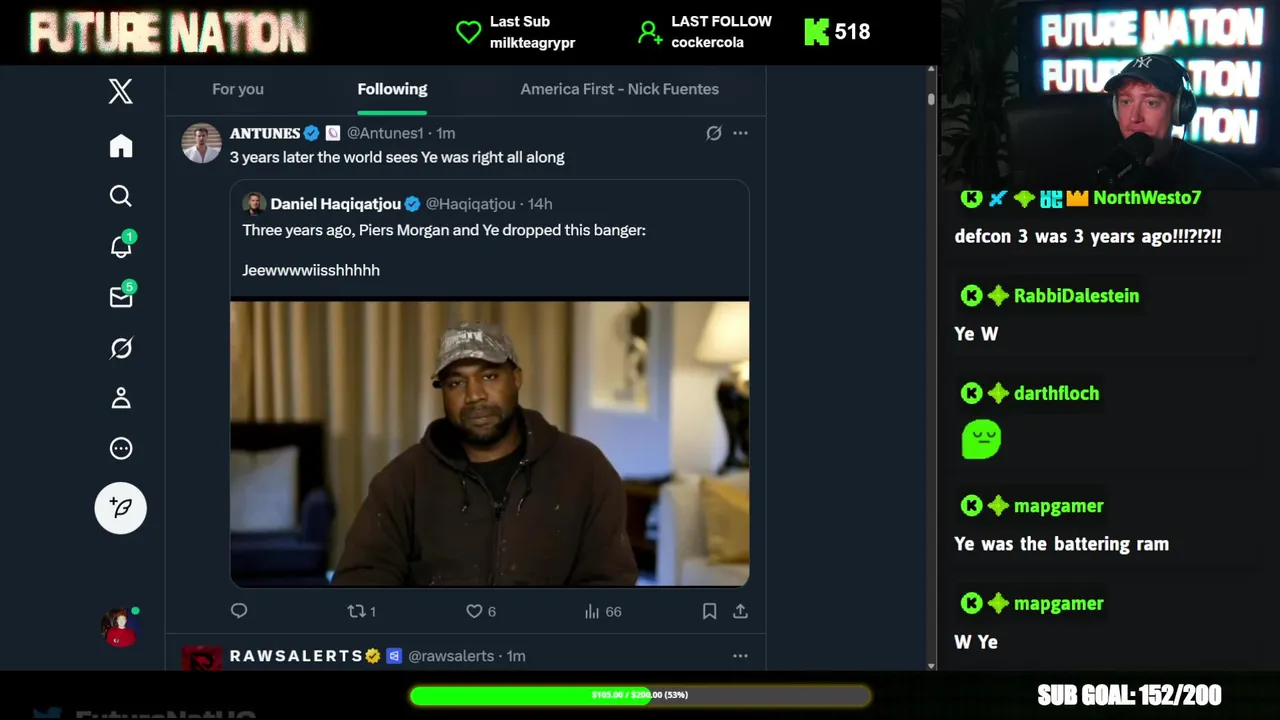Click the timeline vertical scrollbar
This screenshot has width=1280, height=720.
point(931,368)
